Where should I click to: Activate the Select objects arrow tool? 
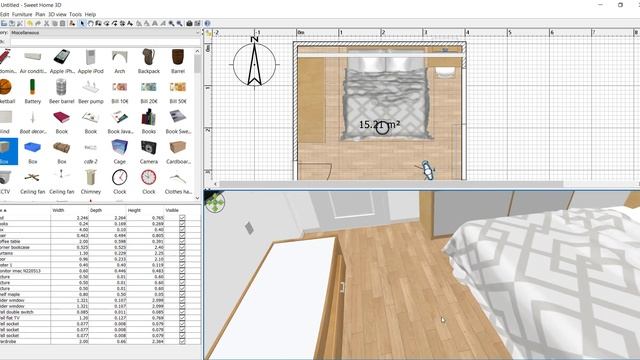click(82, 24)
